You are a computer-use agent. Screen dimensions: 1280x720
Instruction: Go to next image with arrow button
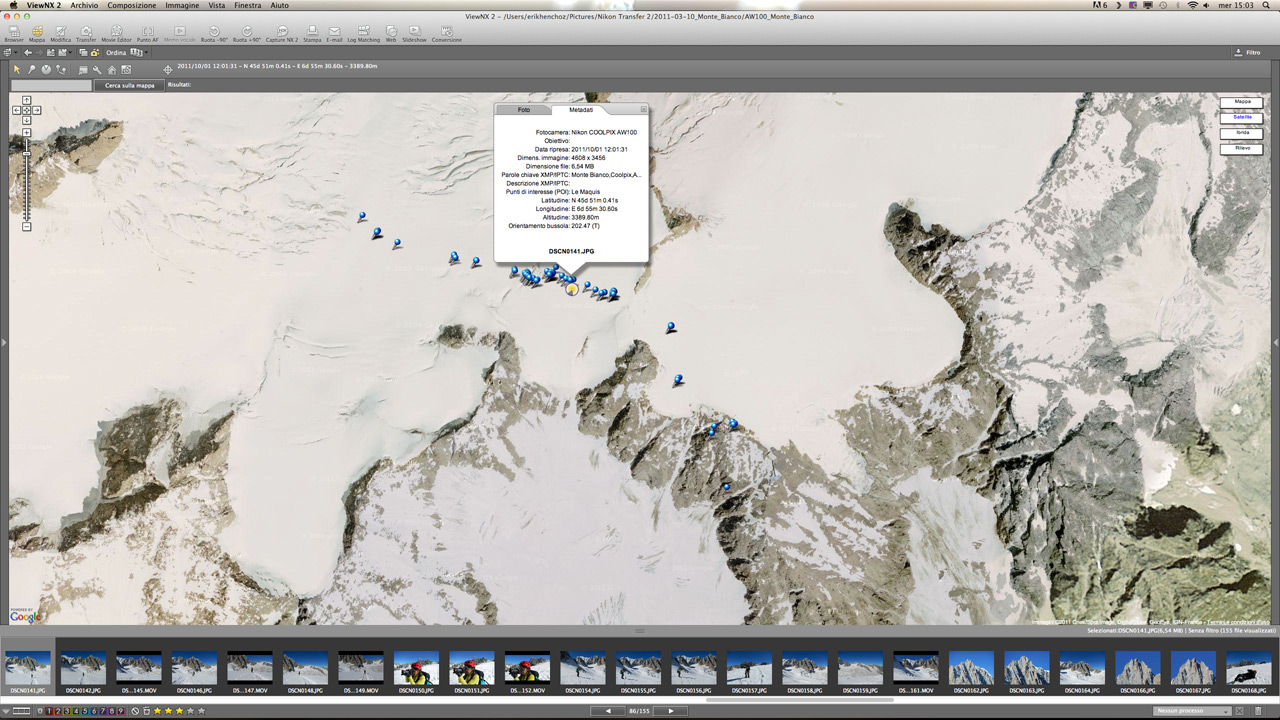pos(670,711)
